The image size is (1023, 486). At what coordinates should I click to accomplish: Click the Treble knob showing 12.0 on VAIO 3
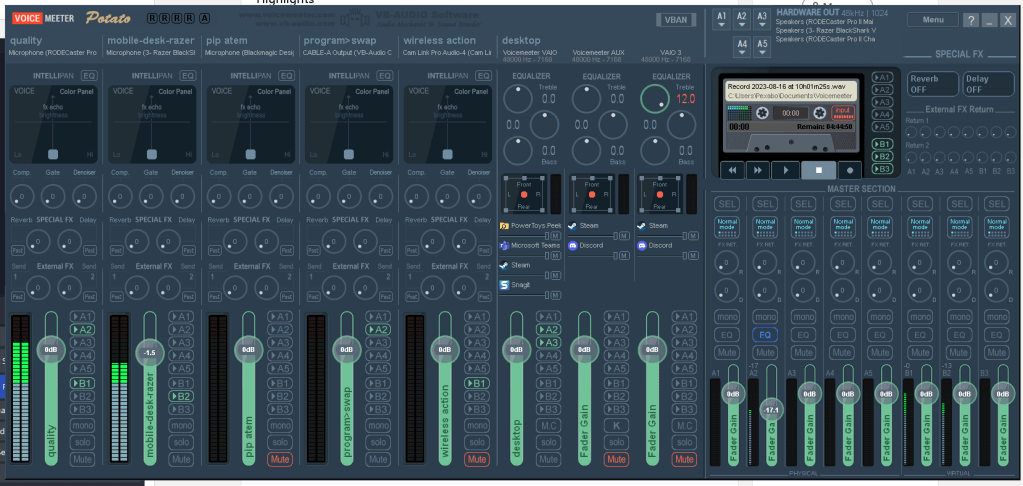click(x=654, y=98)
